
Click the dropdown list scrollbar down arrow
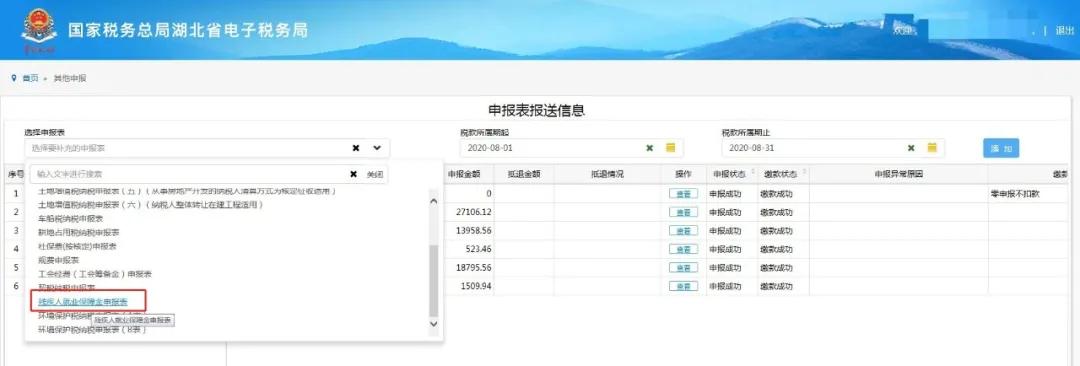(433, 323)
